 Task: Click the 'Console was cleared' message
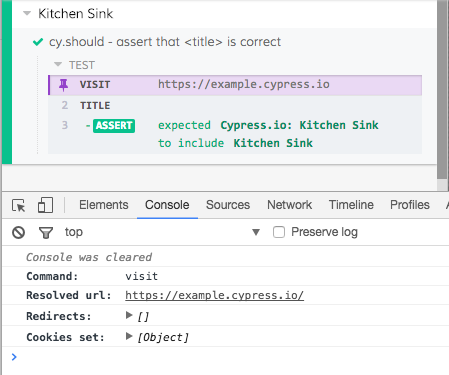pyautogui.click(x=89, y=257)
